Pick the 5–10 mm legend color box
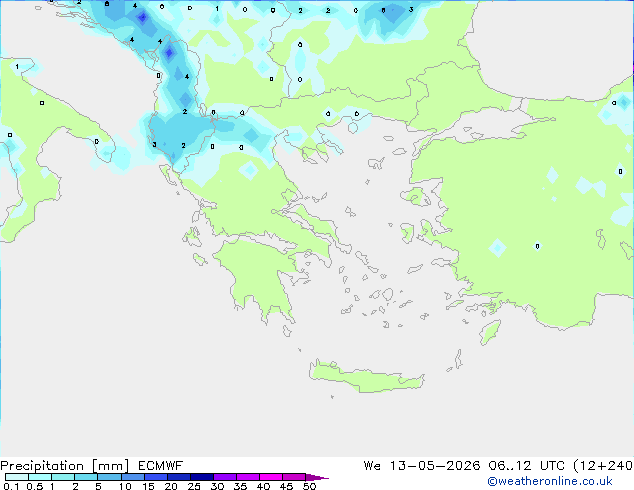 tap(109, 477)
